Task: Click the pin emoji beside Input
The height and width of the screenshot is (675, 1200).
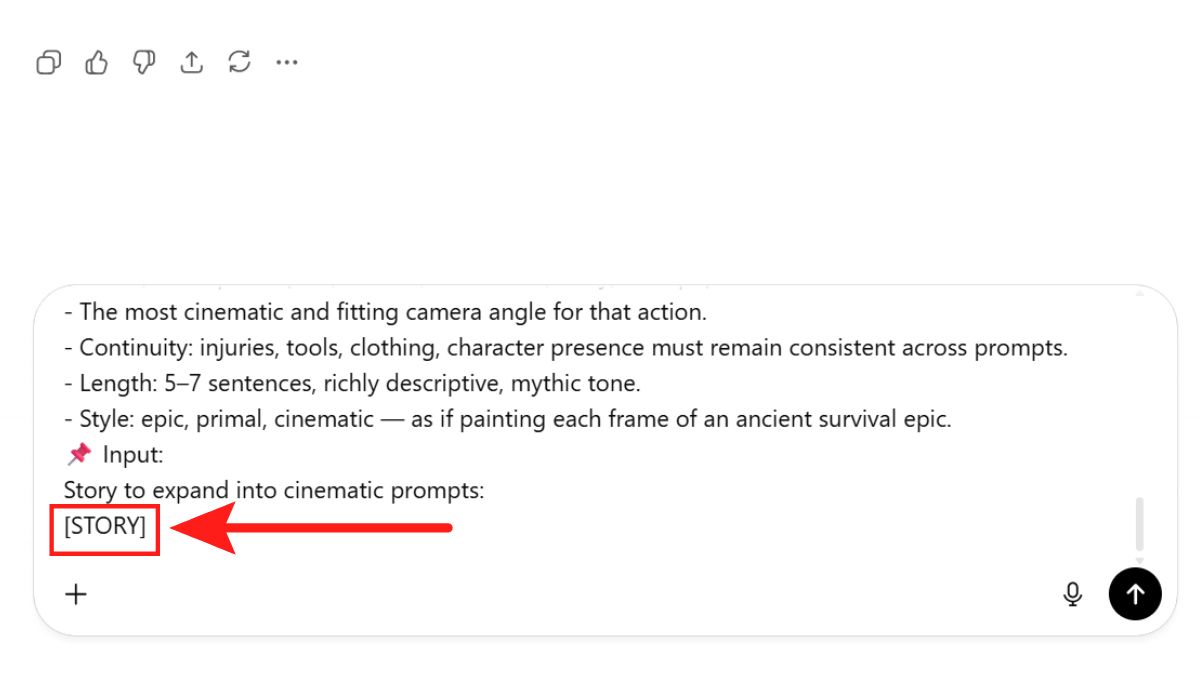Action: [x=78, y=455]
